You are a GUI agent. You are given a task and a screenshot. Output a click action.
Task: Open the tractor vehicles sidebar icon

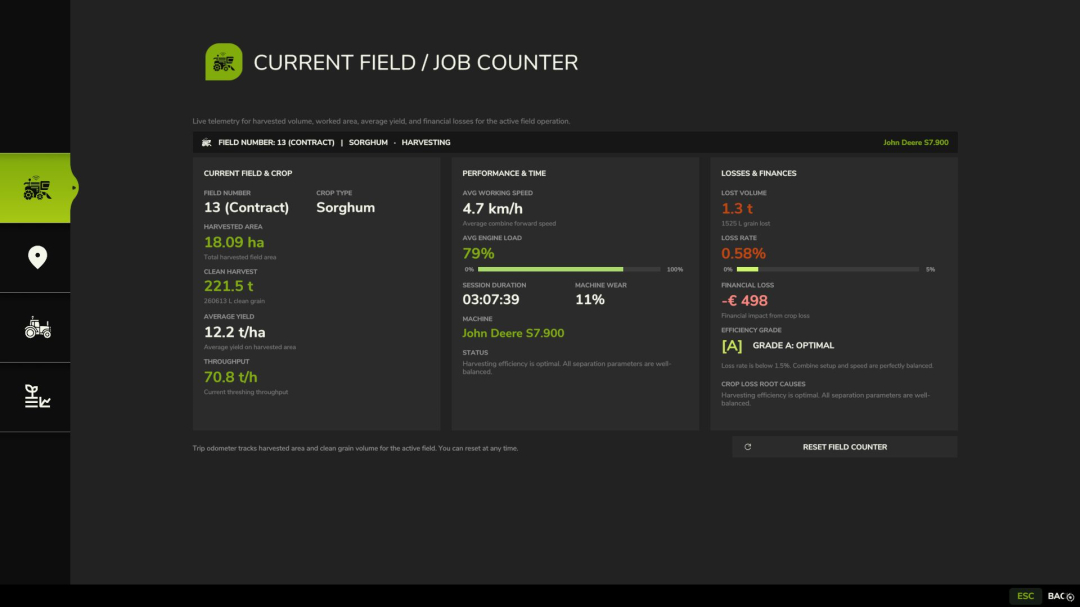tap(37, 328)
